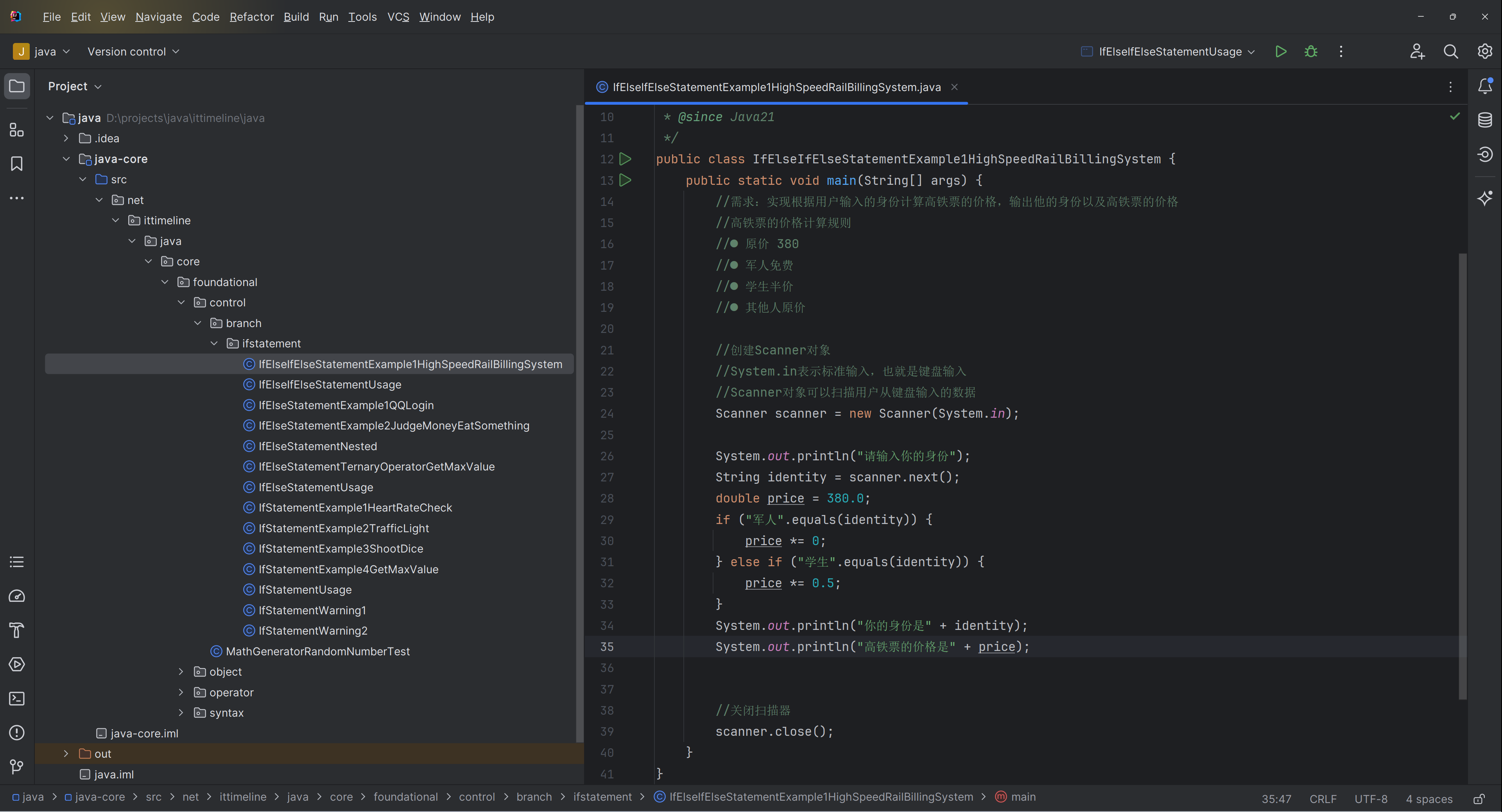Open the Project tool window icon
Viewport: 1502px width, 812px height.
point(17,86)
